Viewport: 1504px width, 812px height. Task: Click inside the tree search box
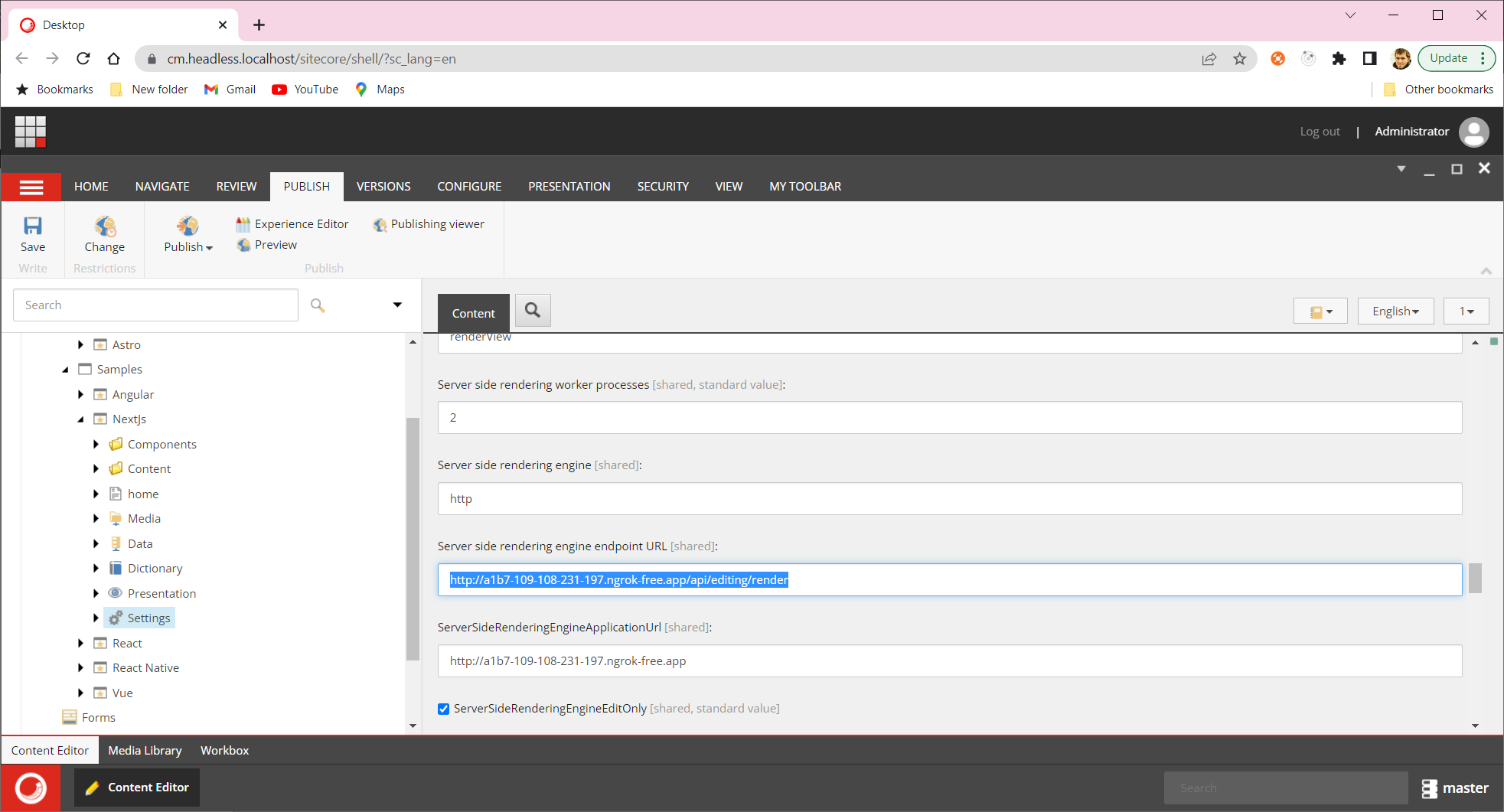(x=155, y=305)
